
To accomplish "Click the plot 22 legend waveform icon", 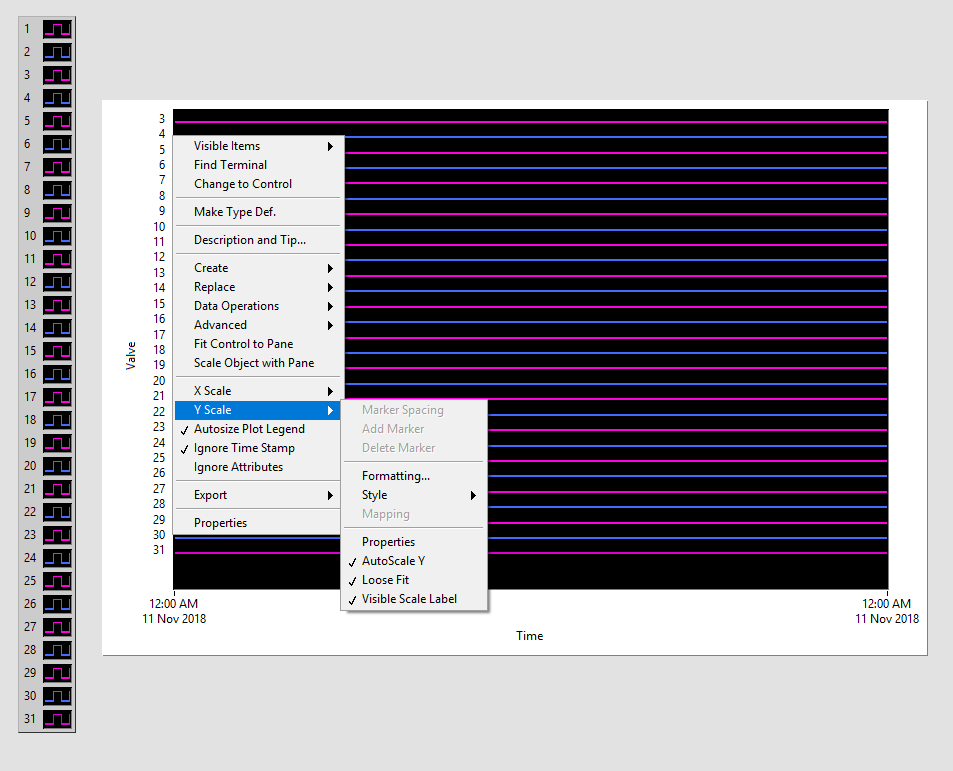I will tap(57, 513).
